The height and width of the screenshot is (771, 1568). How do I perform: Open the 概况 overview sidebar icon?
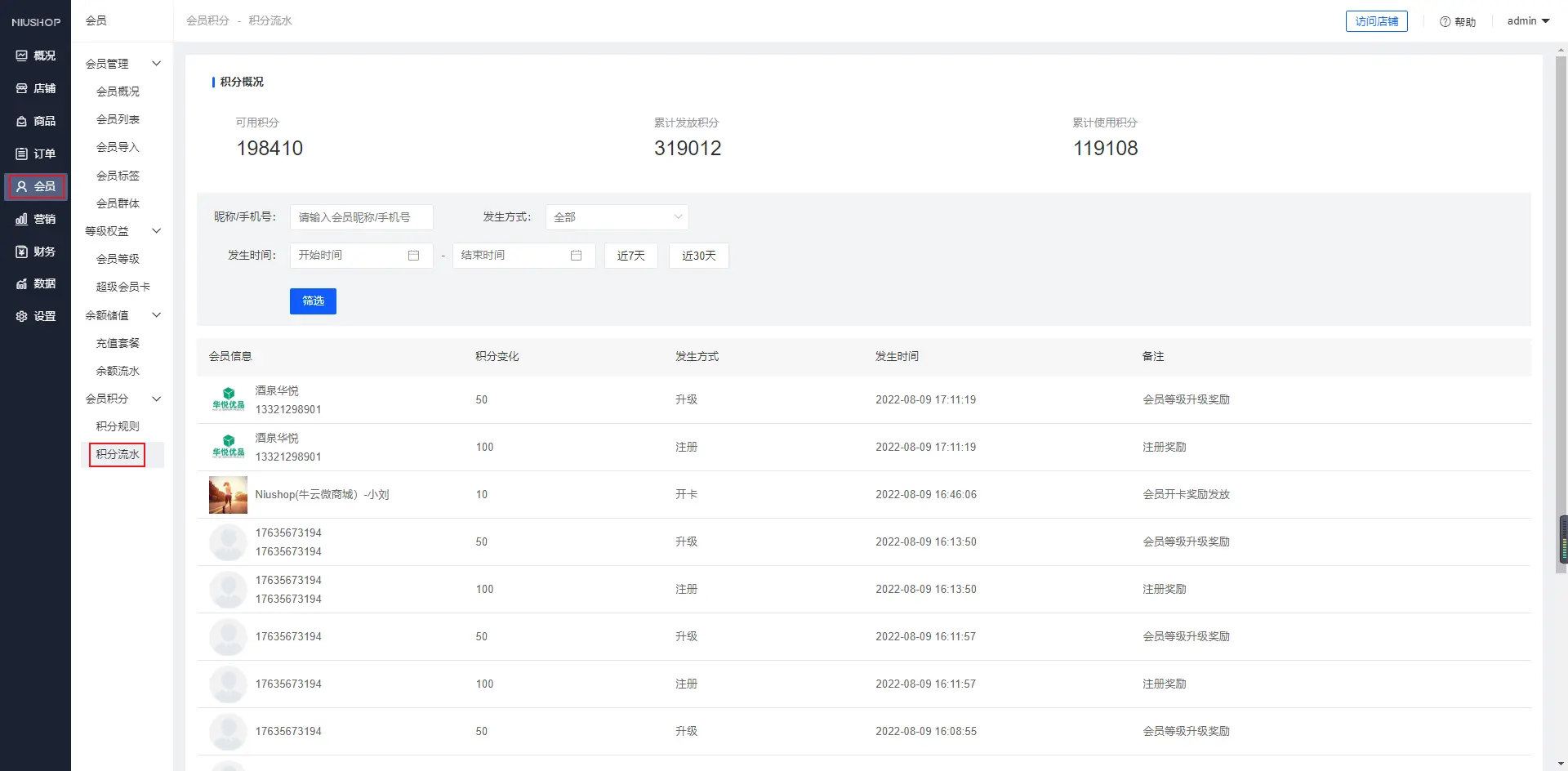[22, 56]
